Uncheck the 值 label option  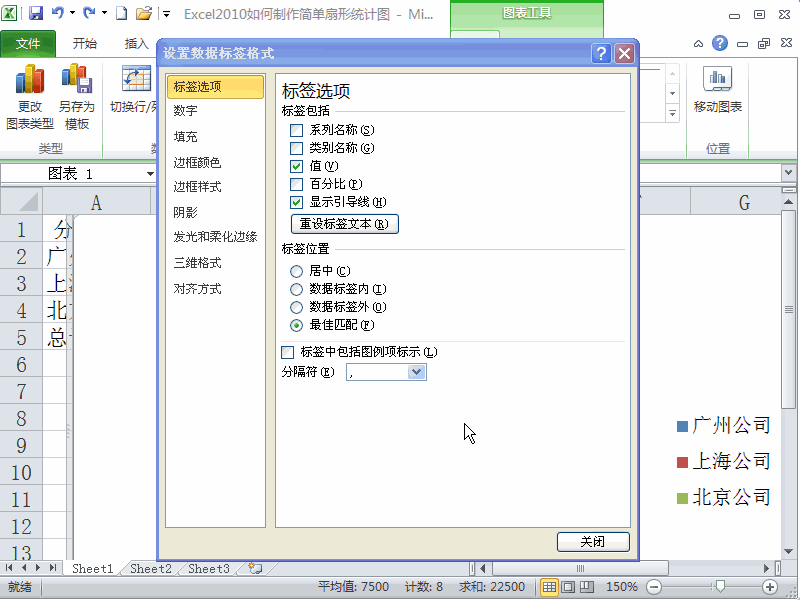tap(295, 166)
